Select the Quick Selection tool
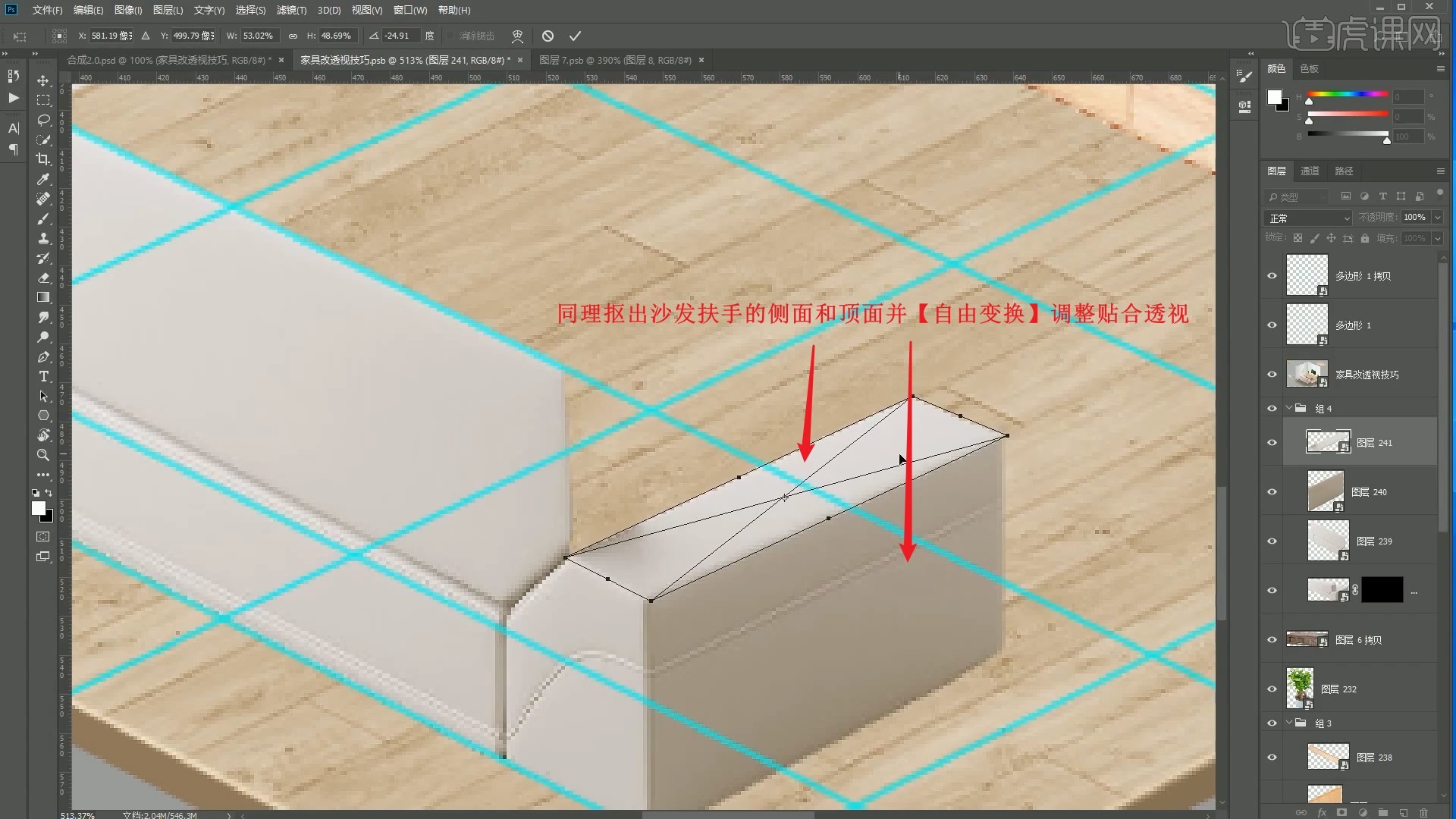The width and height of the screenshot is (1456, 819). pyautogui.click(x=43, y=140)
